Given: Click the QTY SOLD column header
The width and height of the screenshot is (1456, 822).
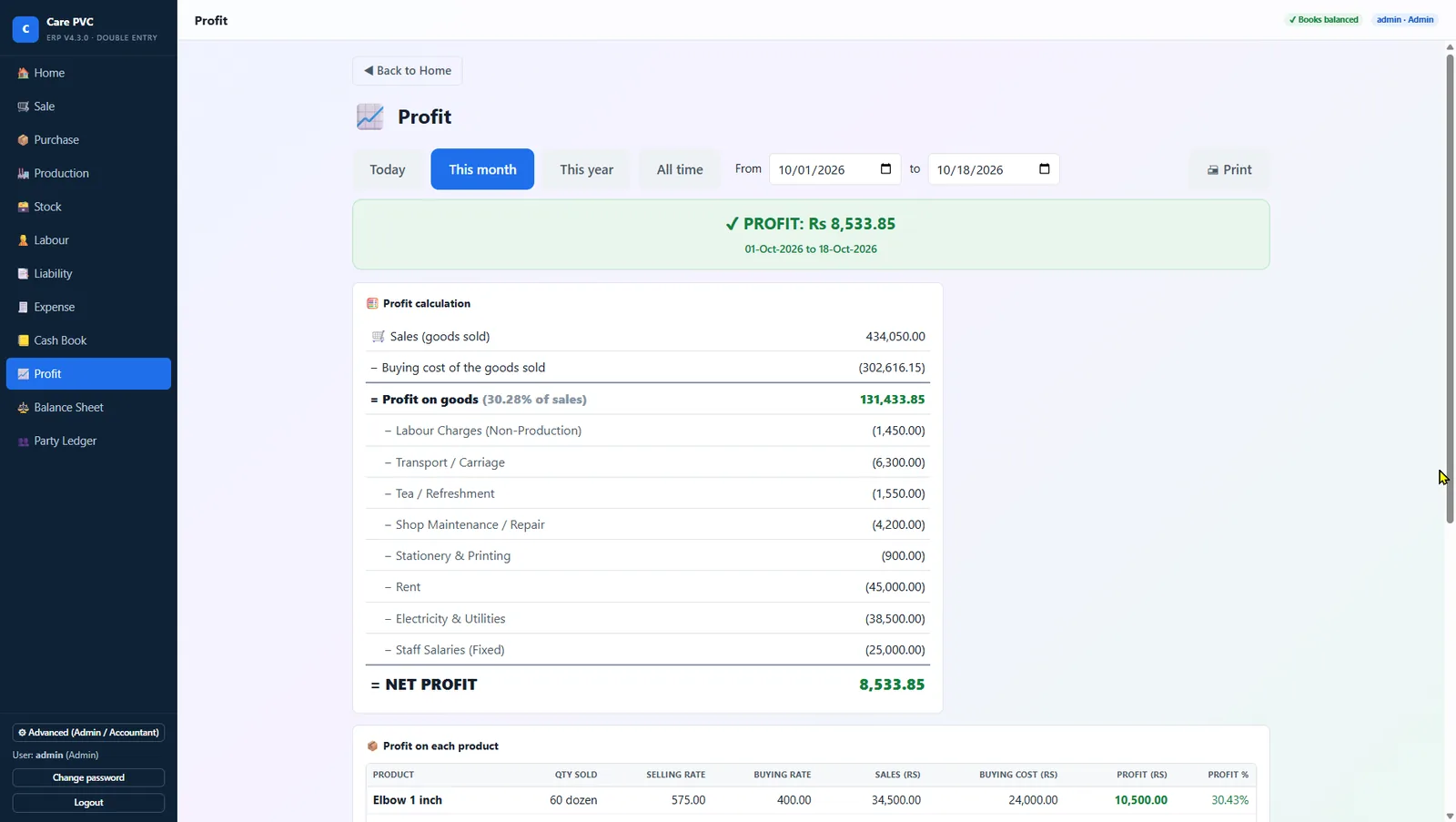Looking at the screenshot, I should coord(576,775).
